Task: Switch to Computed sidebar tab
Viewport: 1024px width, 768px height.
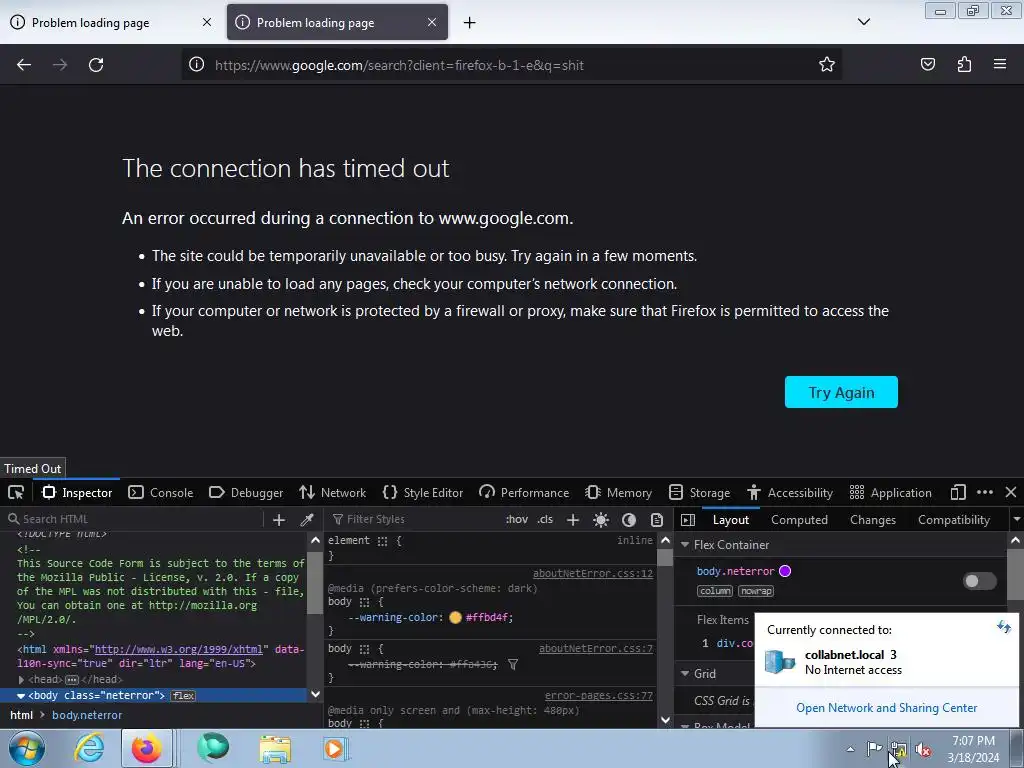Action: click(799, 520)
